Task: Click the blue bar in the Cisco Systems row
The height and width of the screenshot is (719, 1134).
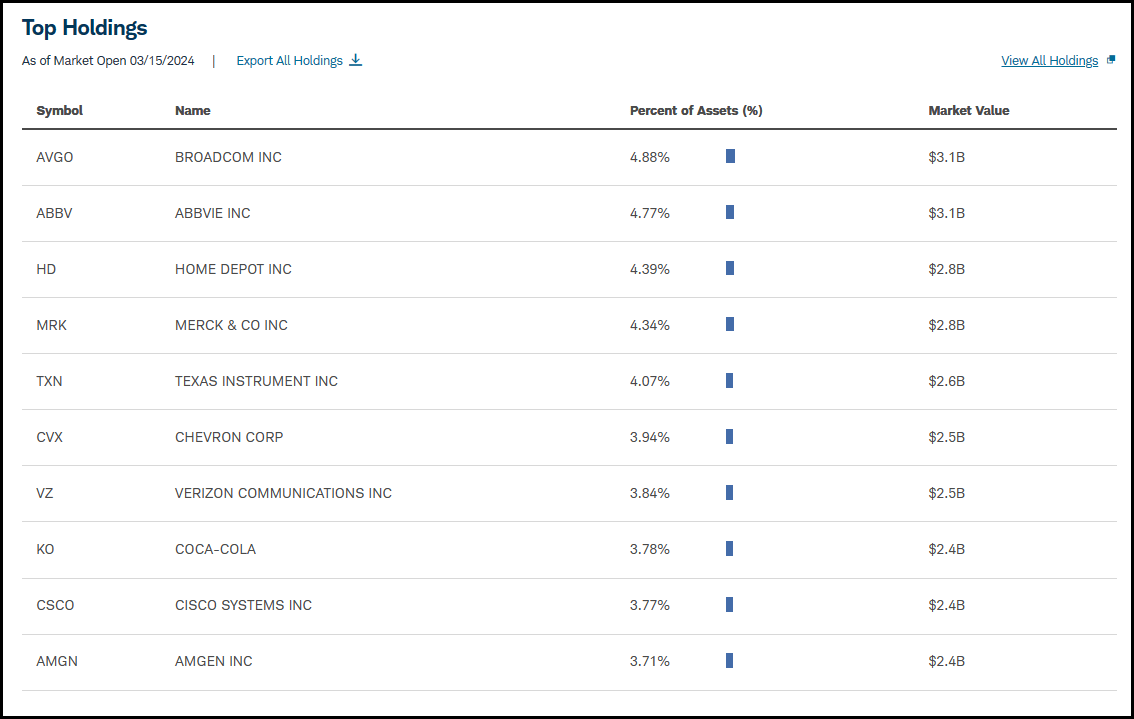Action: coord(730,605)
